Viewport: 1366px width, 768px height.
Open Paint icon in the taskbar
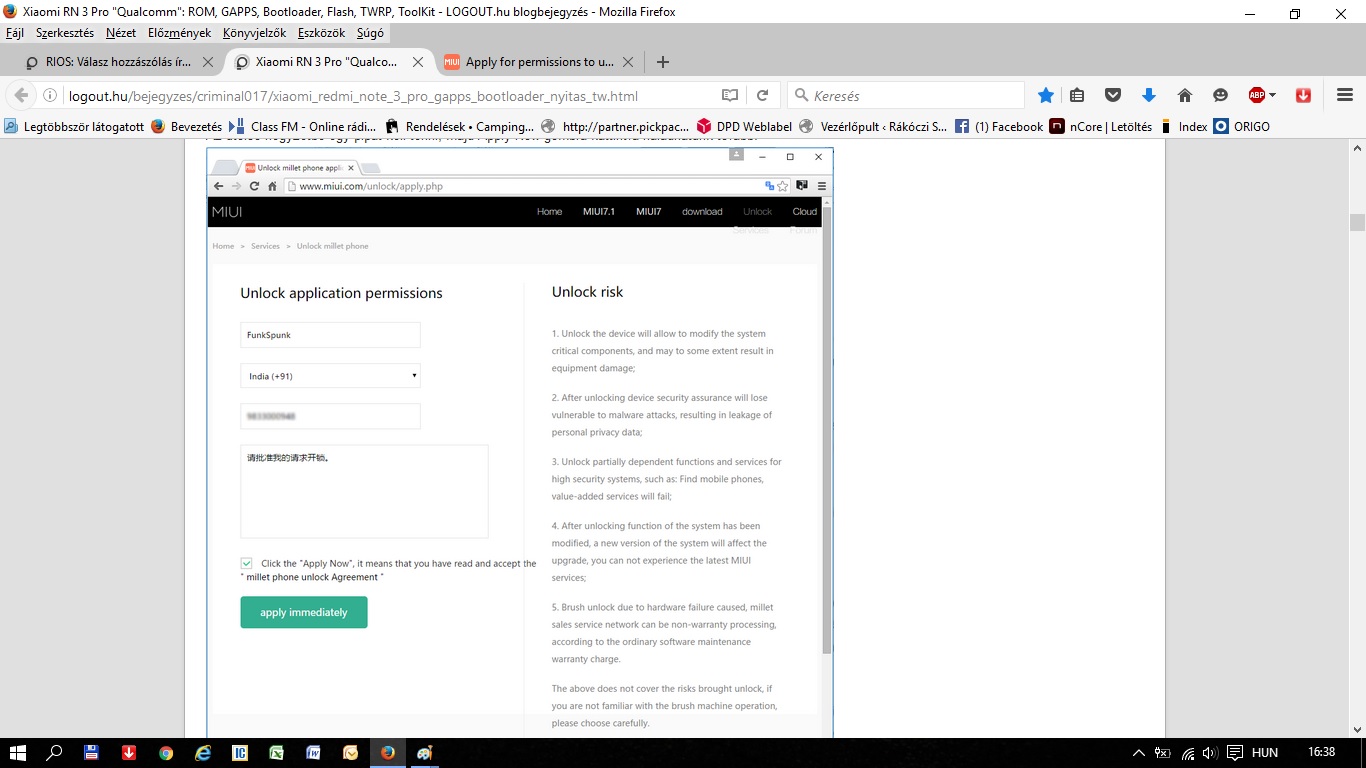(x=425, y=753)
